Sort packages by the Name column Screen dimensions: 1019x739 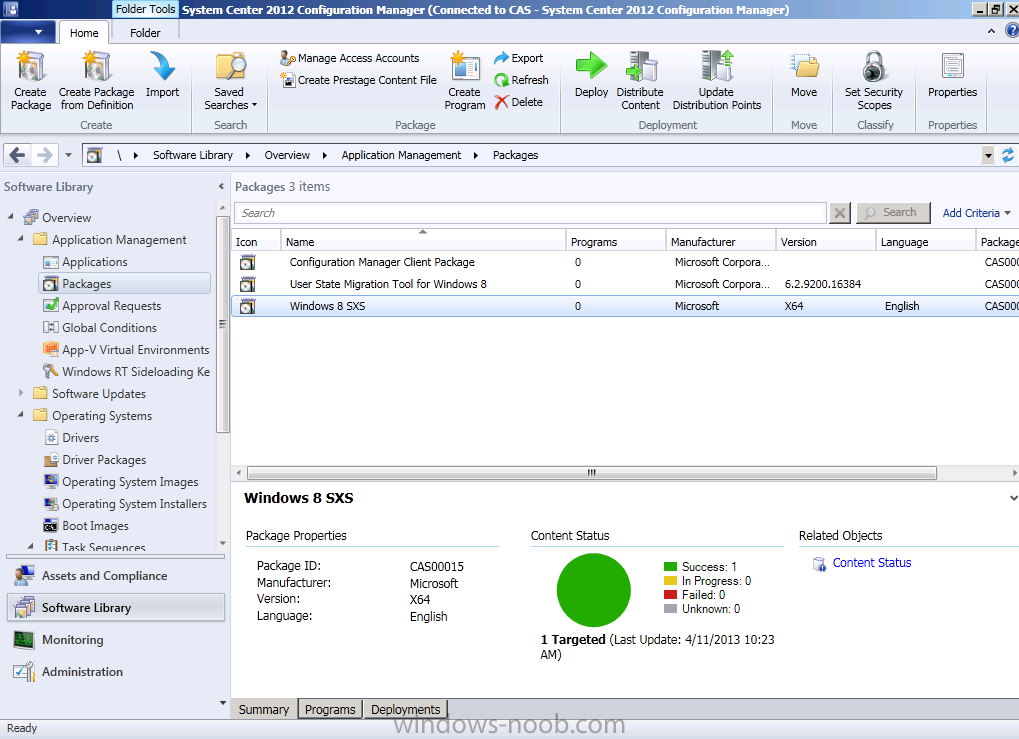click(423, 241)
